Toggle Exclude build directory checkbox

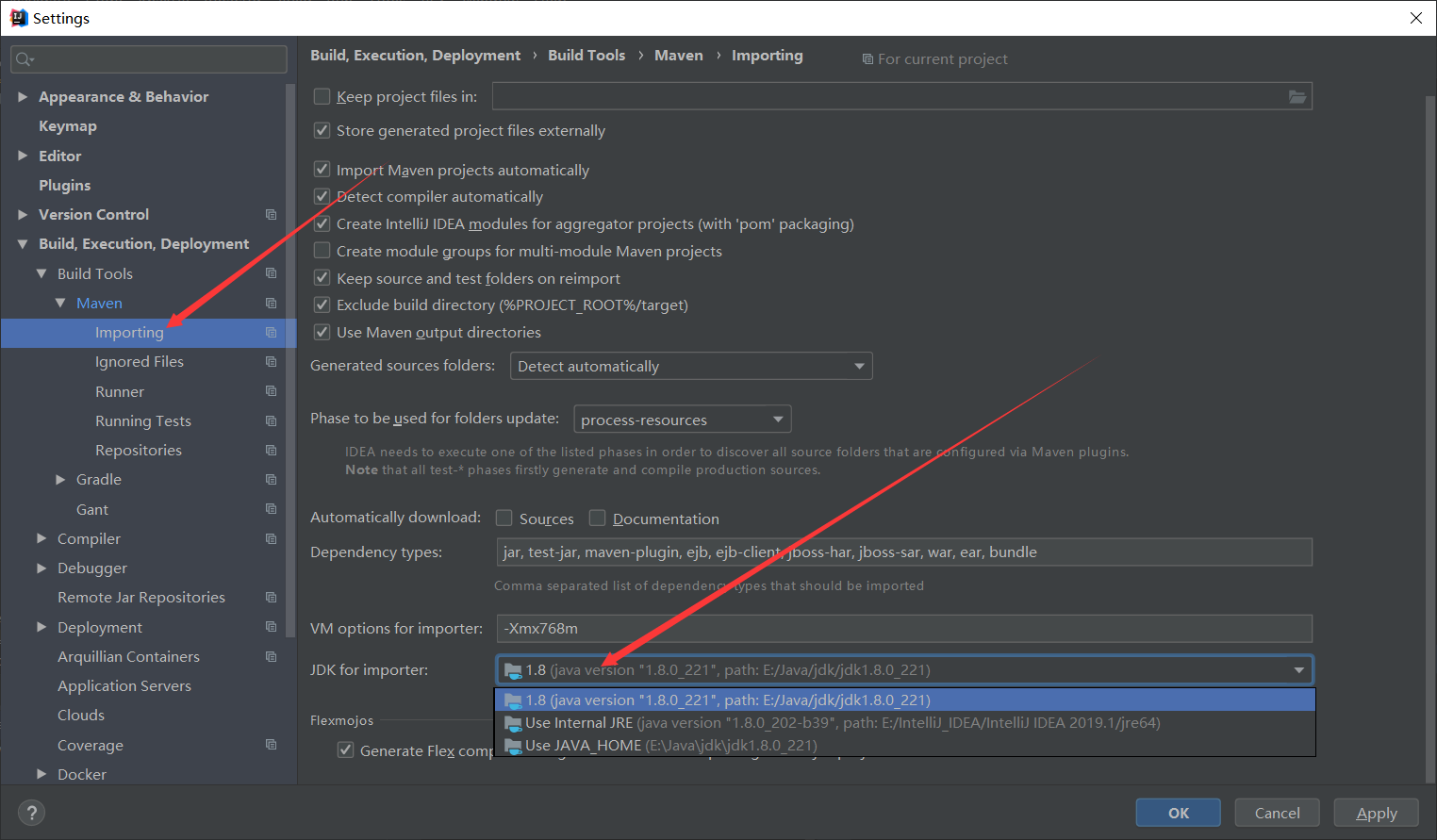point(322,305)
